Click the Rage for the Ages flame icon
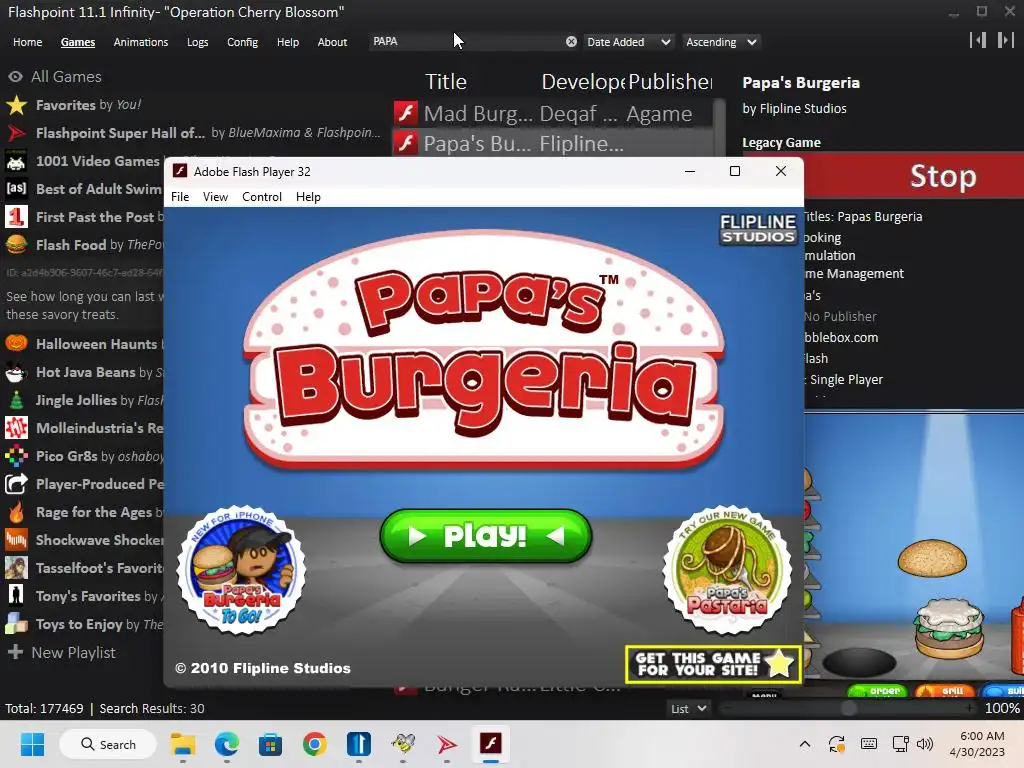Screen dimensions: 1024x768 (x=16, y=512)
